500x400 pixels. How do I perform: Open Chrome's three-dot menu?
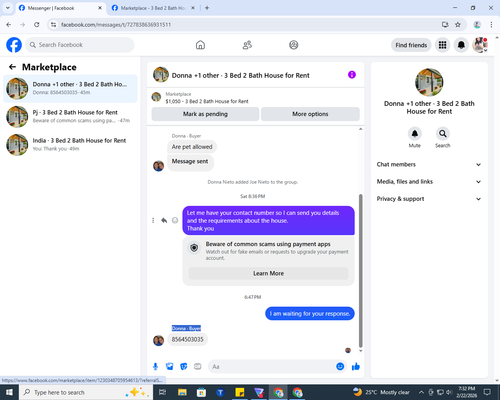[491, 25]
